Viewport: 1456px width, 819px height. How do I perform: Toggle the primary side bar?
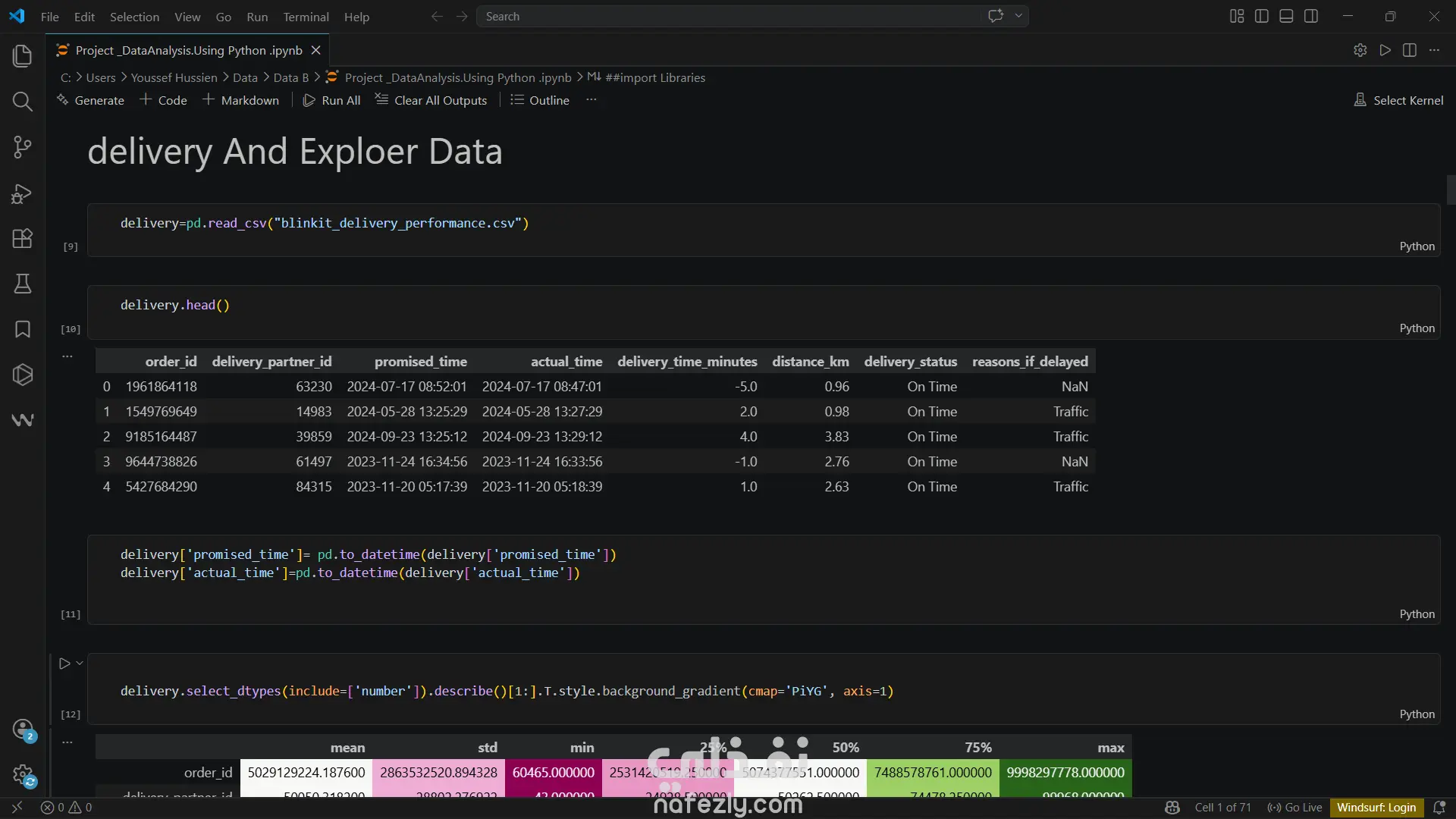1262,16
